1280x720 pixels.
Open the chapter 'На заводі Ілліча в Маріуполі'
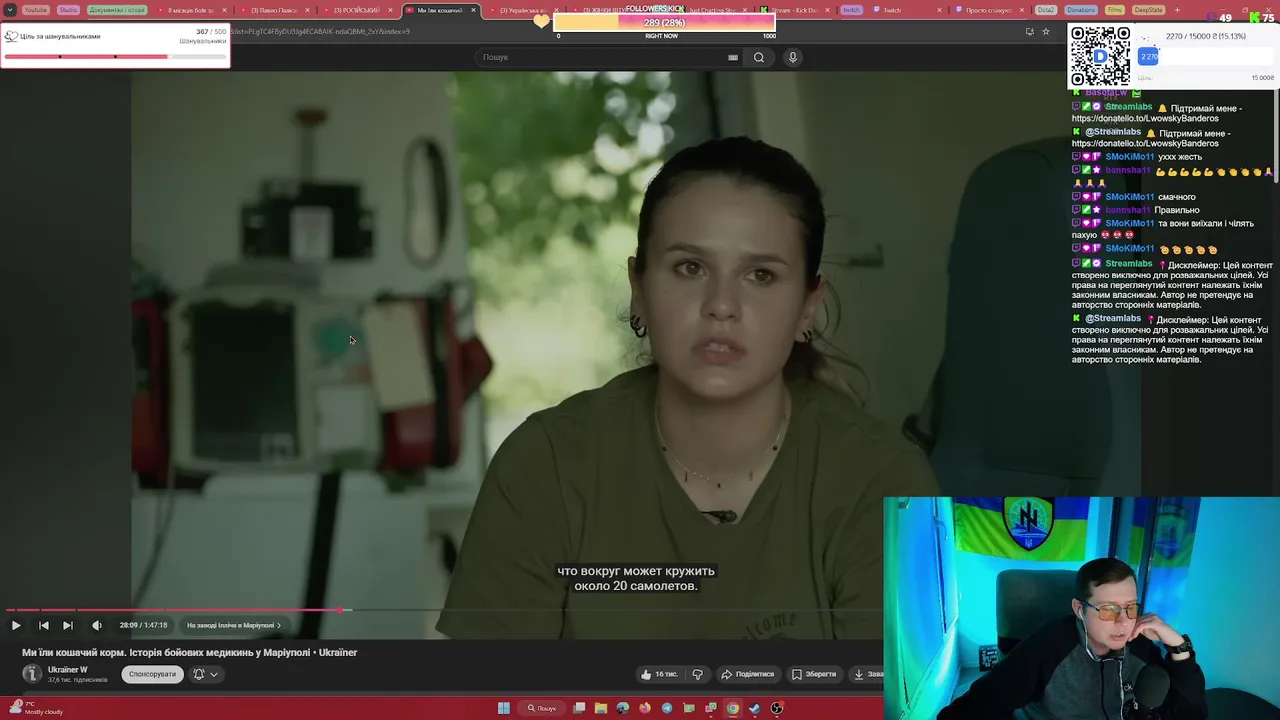tap(234, 625)
